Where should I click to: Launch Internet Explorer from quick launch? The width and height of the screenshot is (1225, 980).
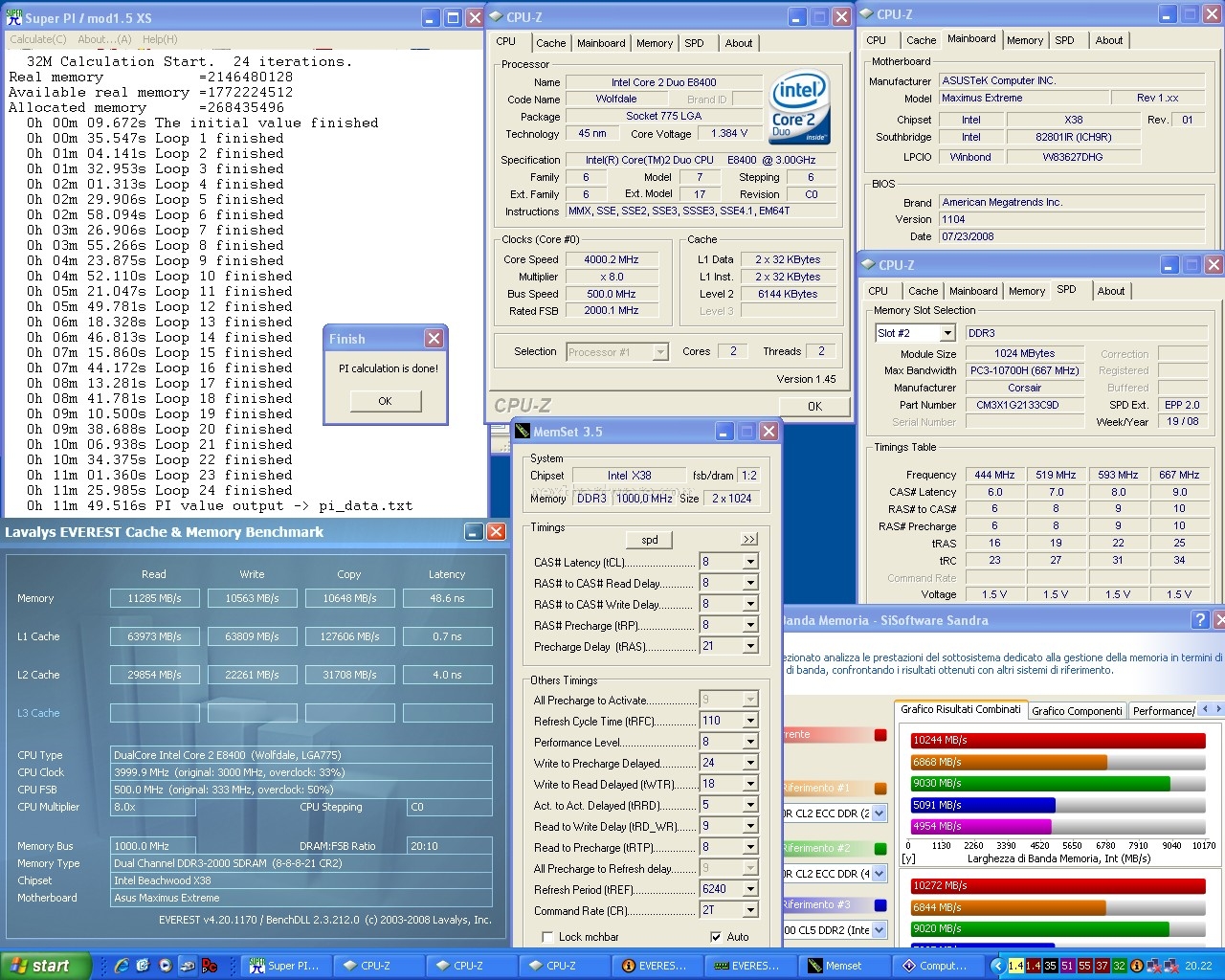click(122, 966)
